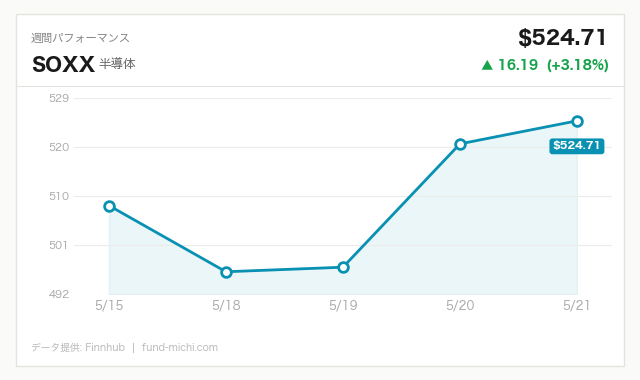The width and height of the screenshot is (640, 380).
Task: Click the 半導体 label
Action: tap(118, 64)
